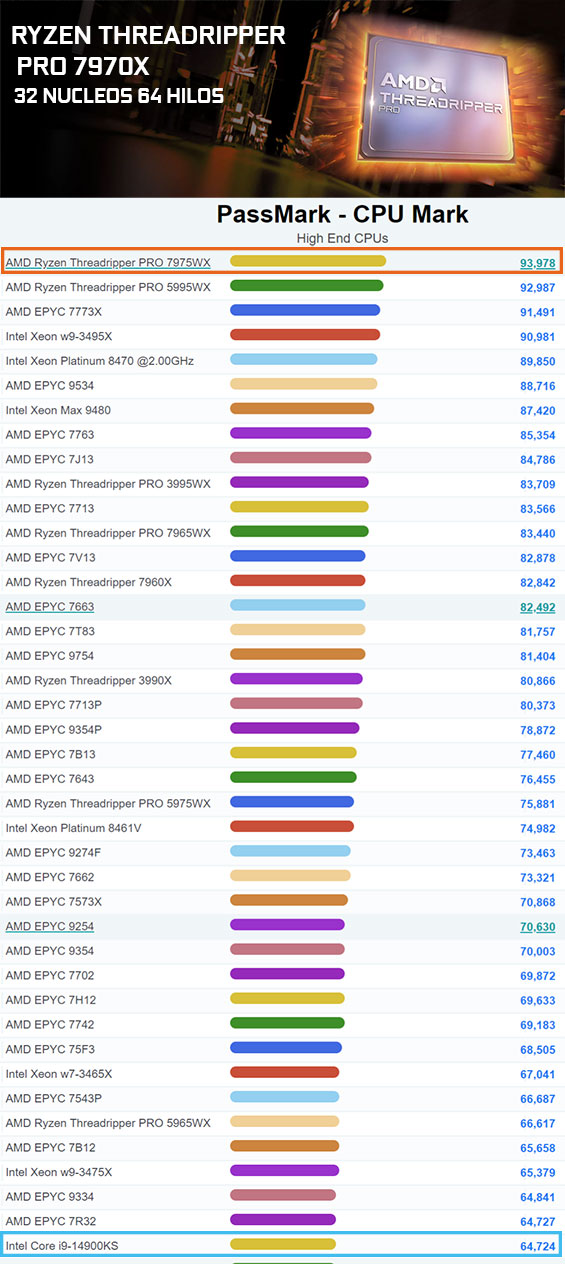Select the AMD EPYC 7543P name

click(54, 1098)
